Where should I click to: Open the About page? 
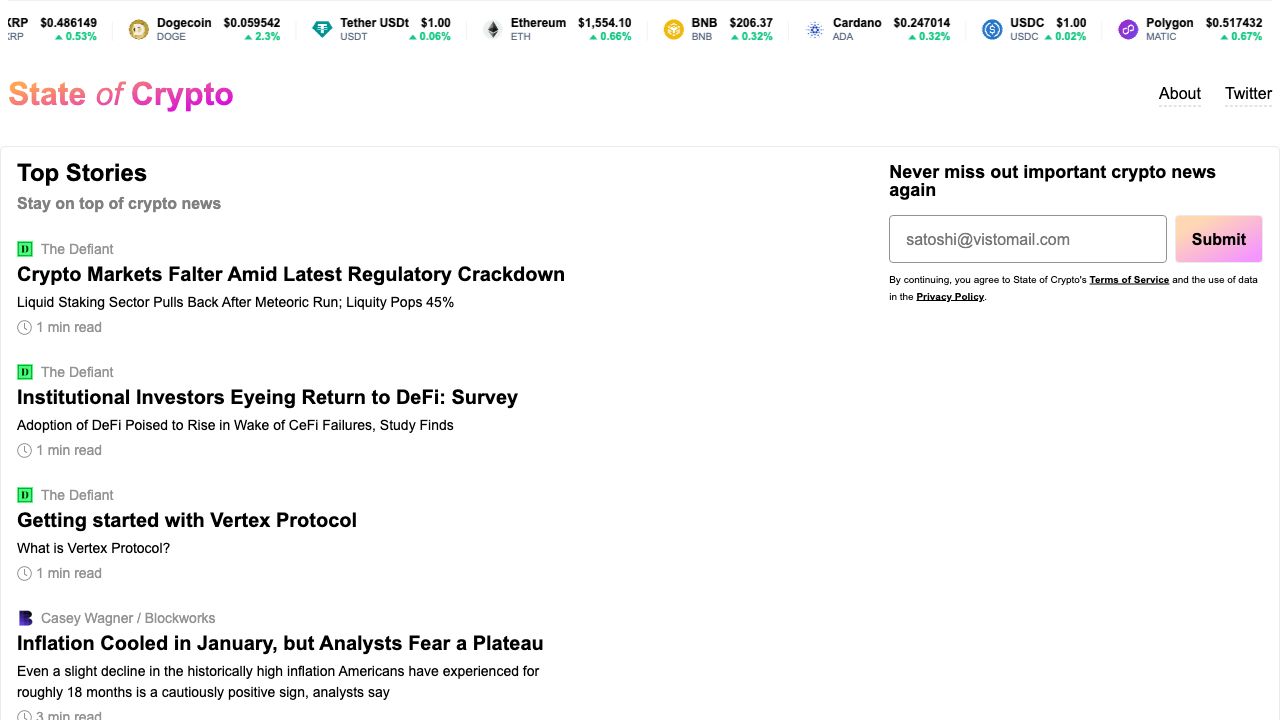[x=1180, y=93]
